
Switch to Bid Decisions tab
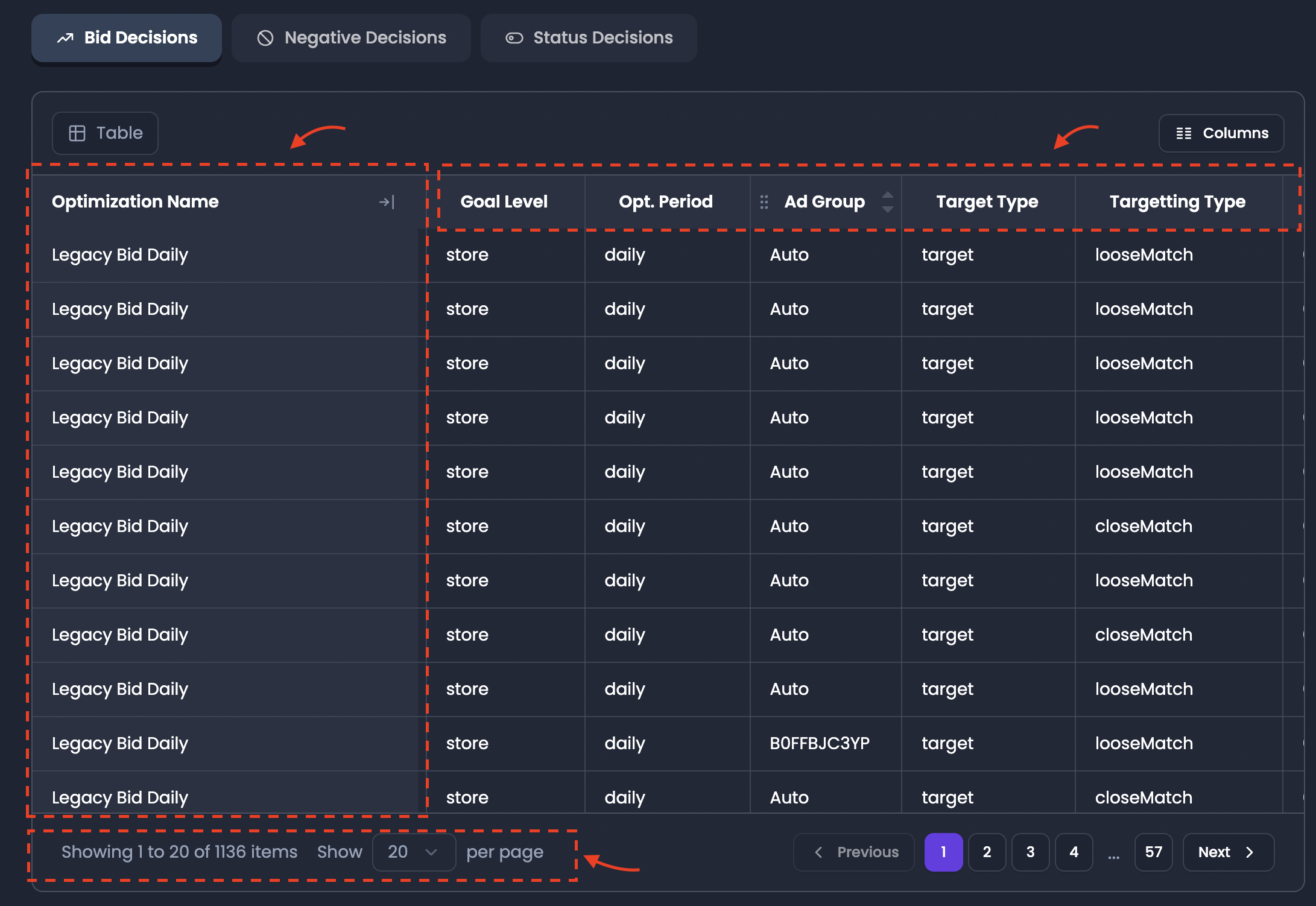(x=127, y=38)
